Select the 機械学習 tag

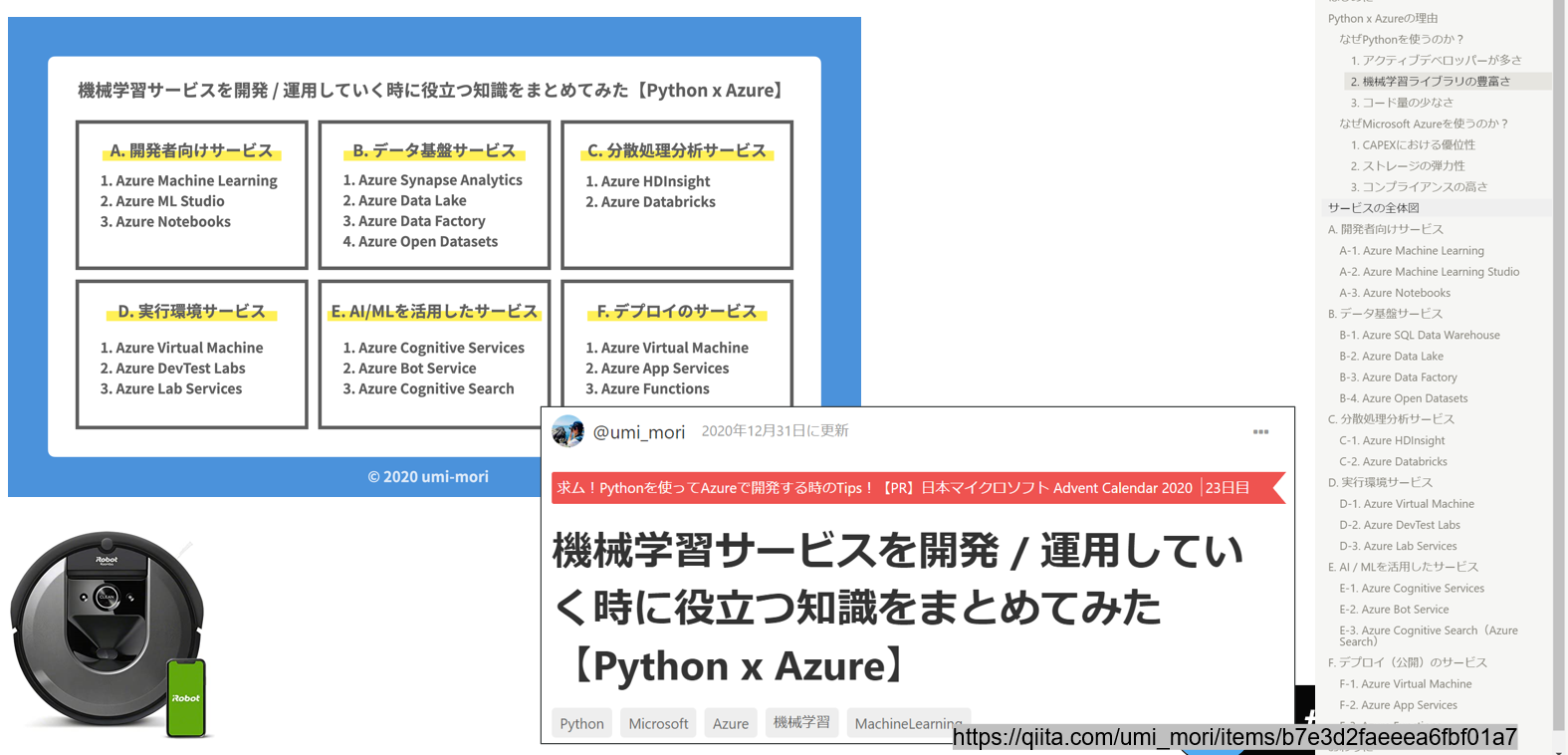coord(801,722)
